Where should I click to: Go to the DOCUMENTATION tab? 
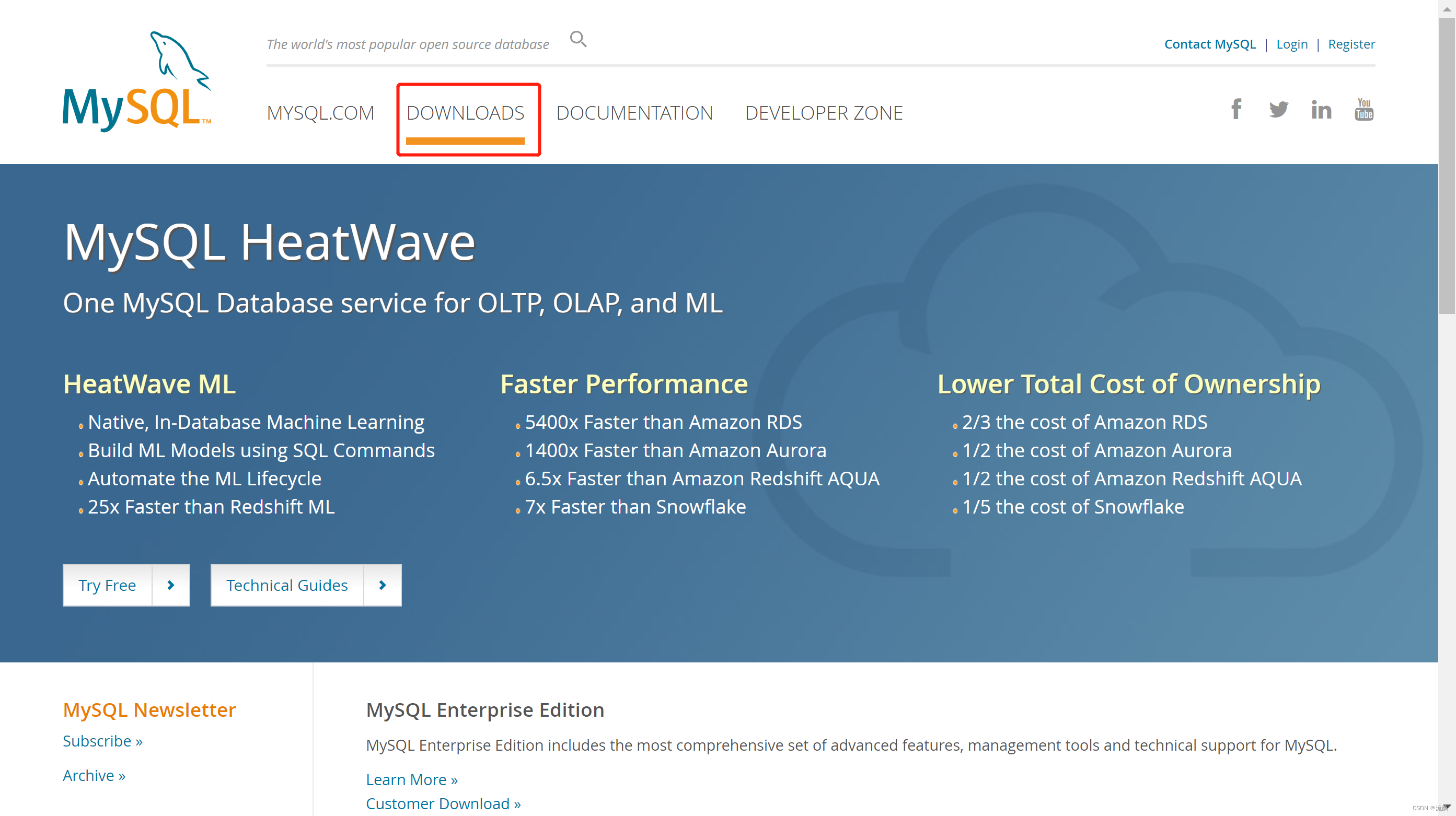(x=634, y=113)
